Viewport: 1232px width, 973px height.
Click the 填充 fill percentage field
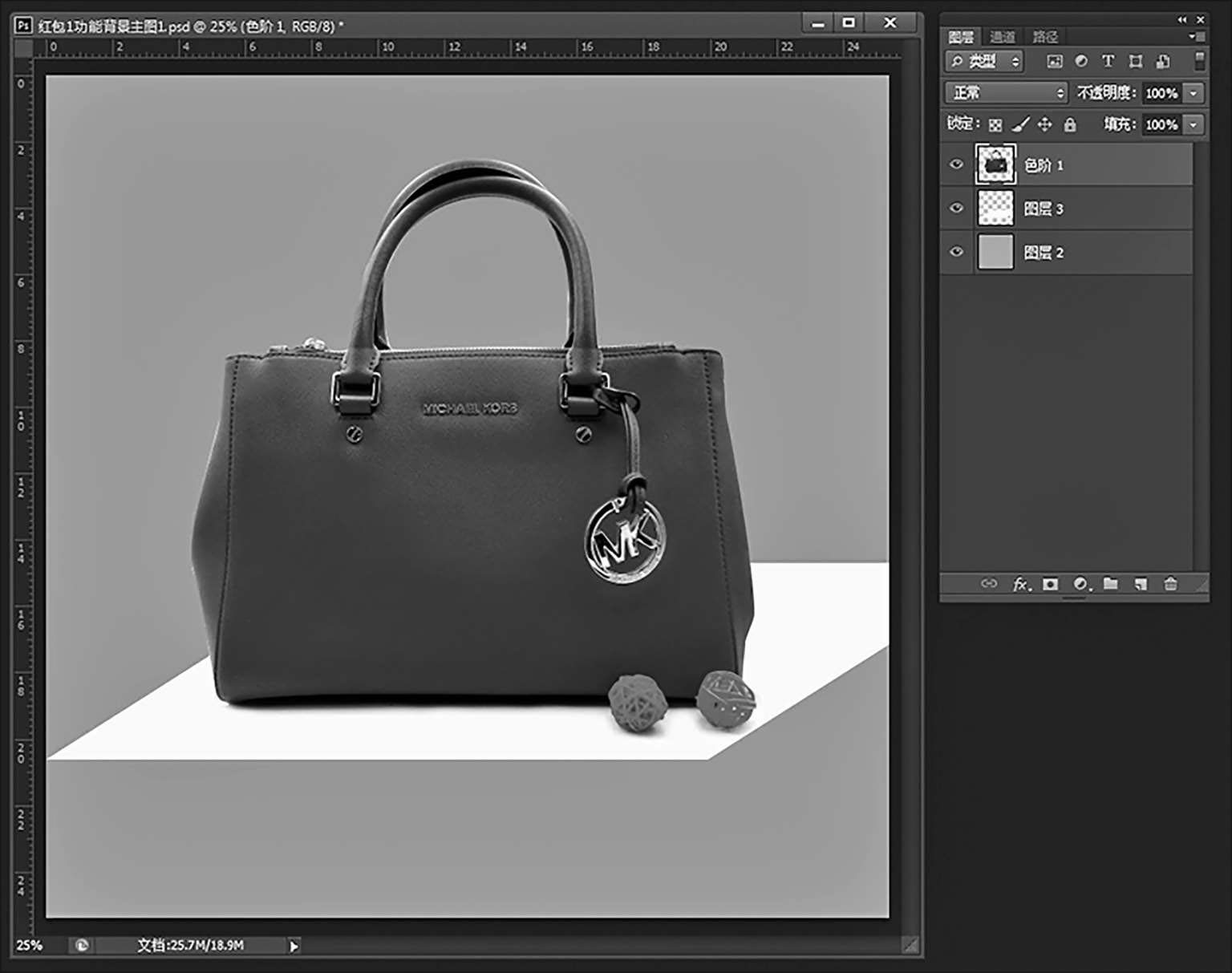coord(1161,124)
